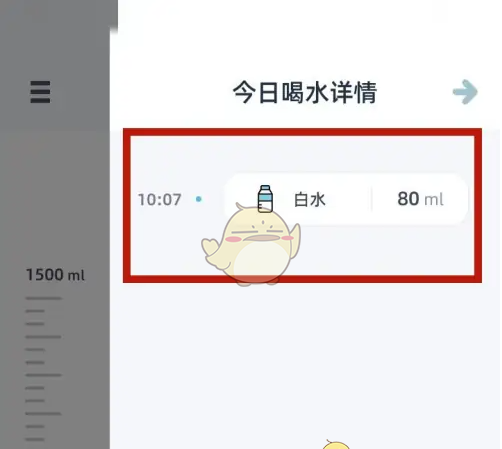Click the white drink record card

[x=347, y=199]
